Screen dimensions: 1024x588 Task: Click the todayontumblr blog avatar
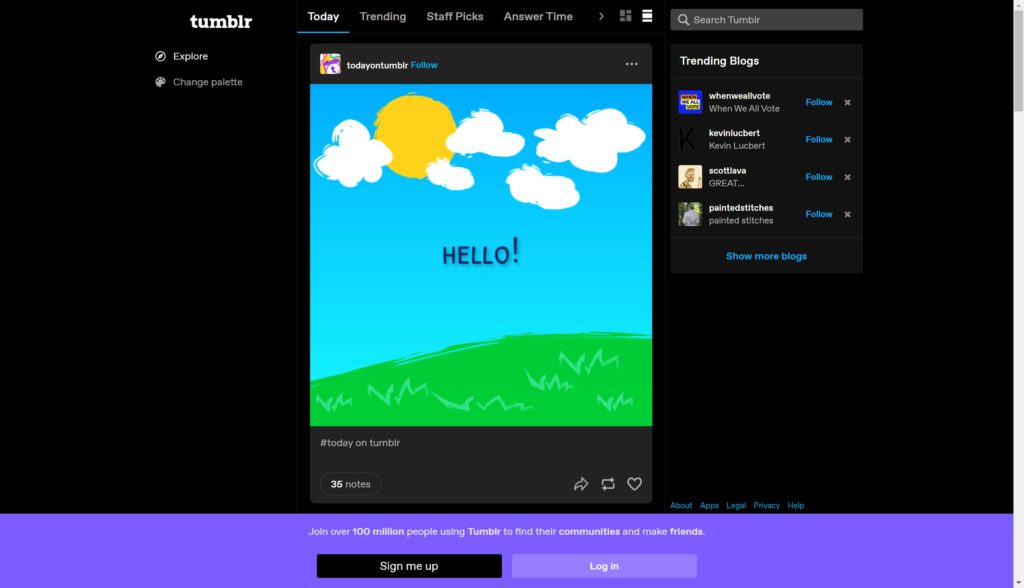pos(330,64)
